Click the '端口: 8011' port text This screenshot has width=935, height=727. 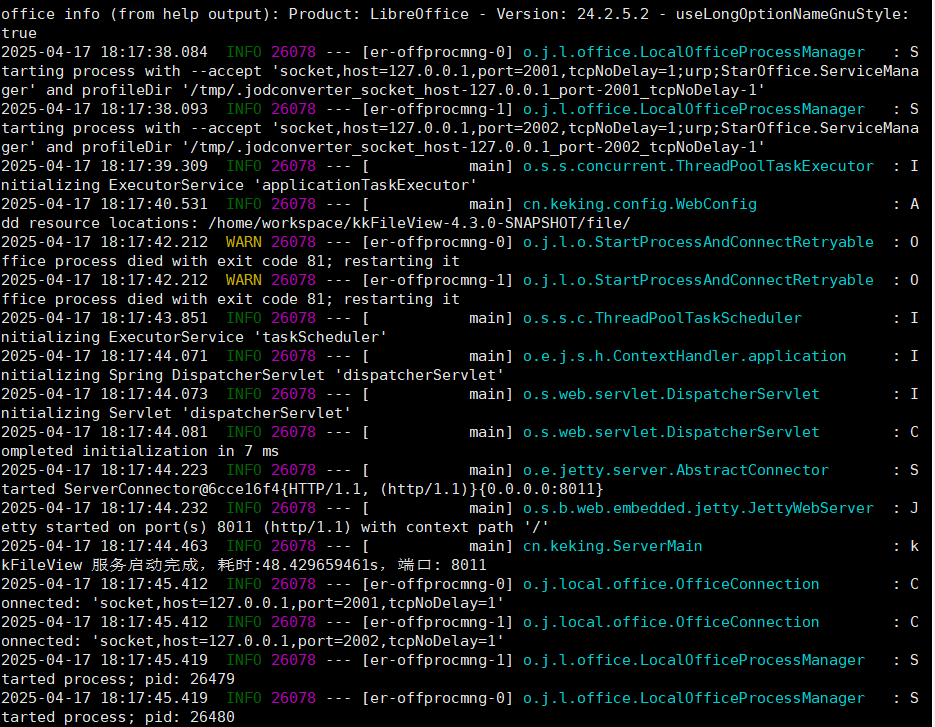[x=442, y=565]
